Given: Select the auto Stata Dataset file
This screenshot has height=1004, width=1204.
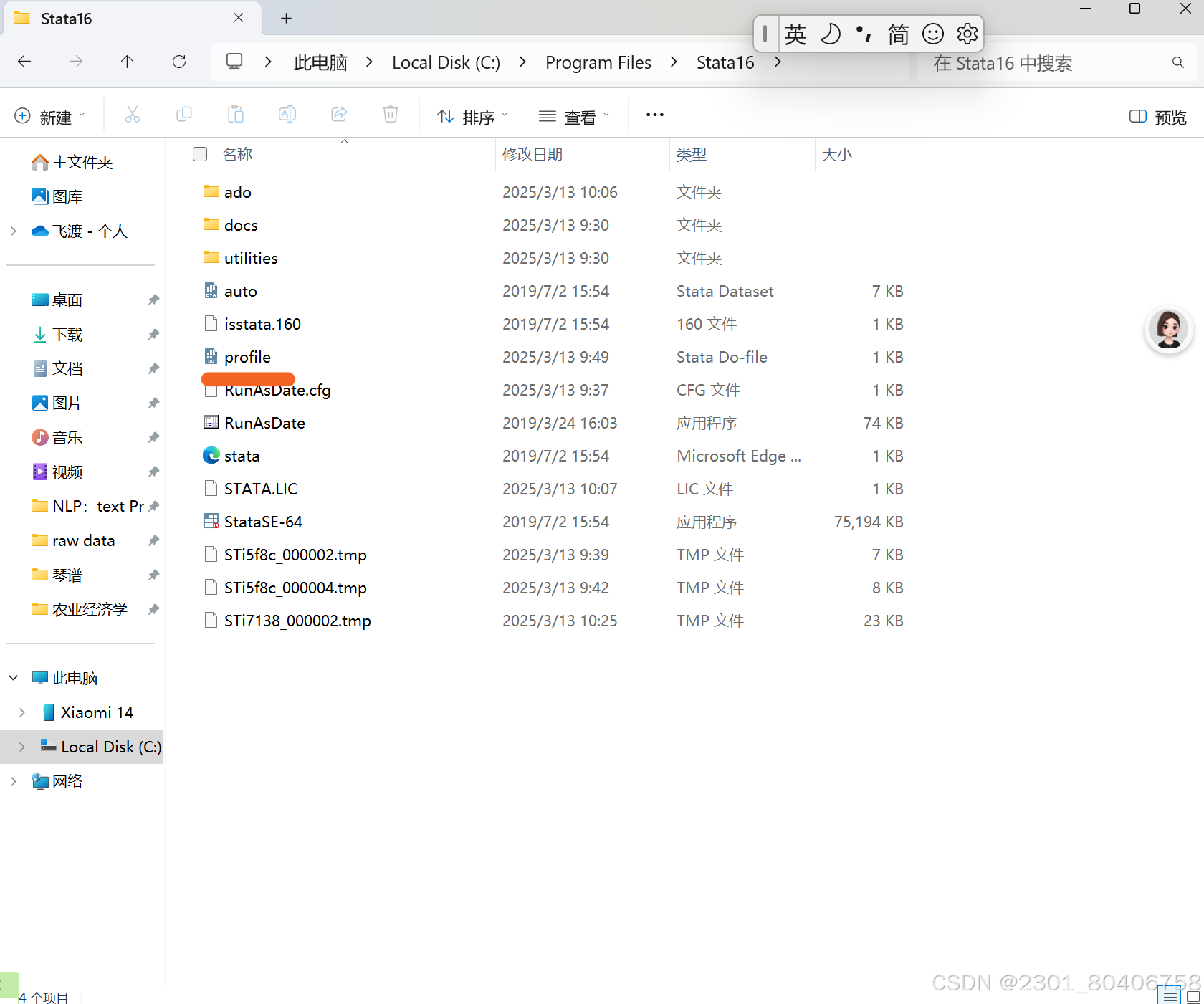Looking at the screenshot, I should click(230, 291).
